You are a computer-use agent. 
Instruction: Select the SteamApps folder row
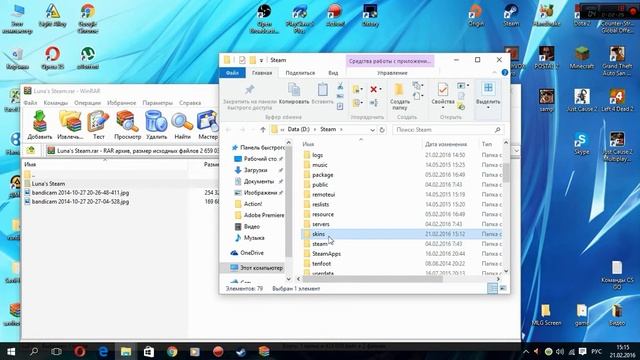click(402, 253)
